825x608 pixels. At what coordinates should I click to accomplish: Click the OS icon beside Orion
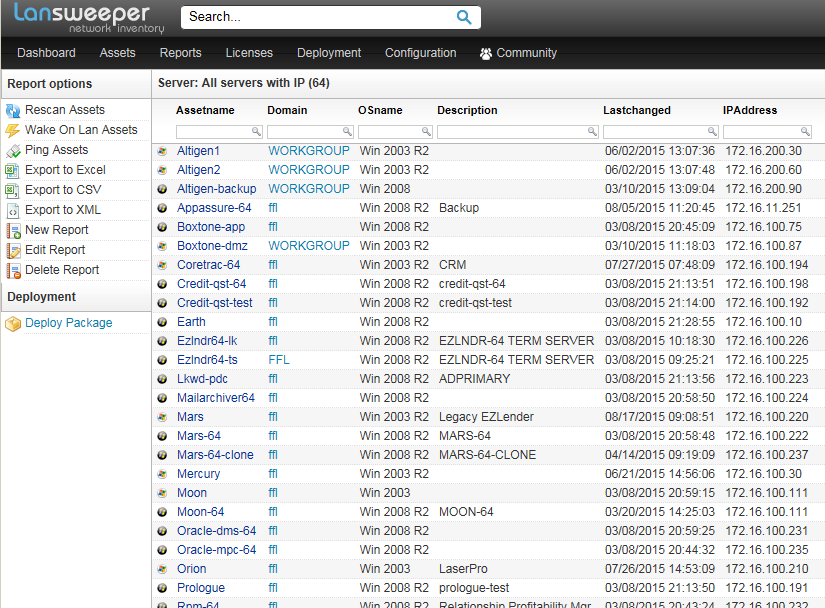point(163,569)
